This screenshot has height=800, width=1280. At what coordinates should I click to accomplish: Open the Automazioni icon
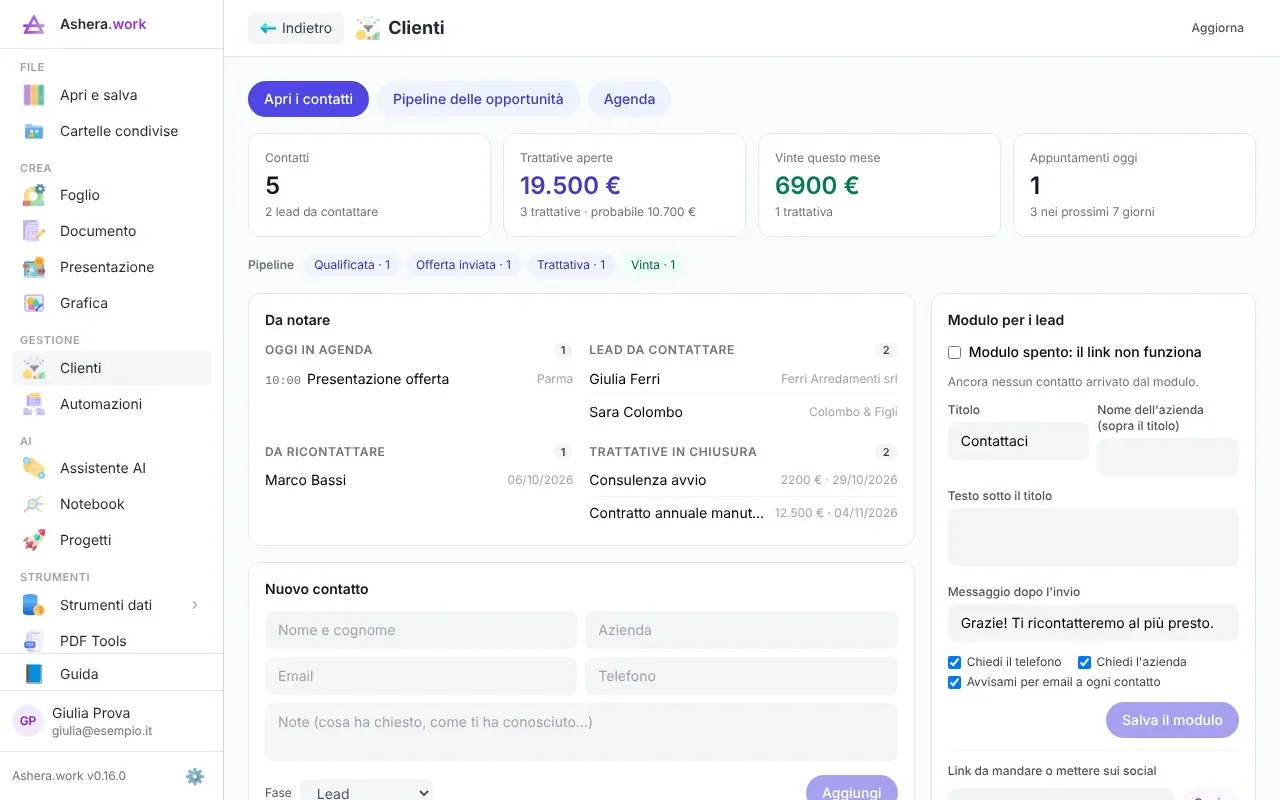34,404
